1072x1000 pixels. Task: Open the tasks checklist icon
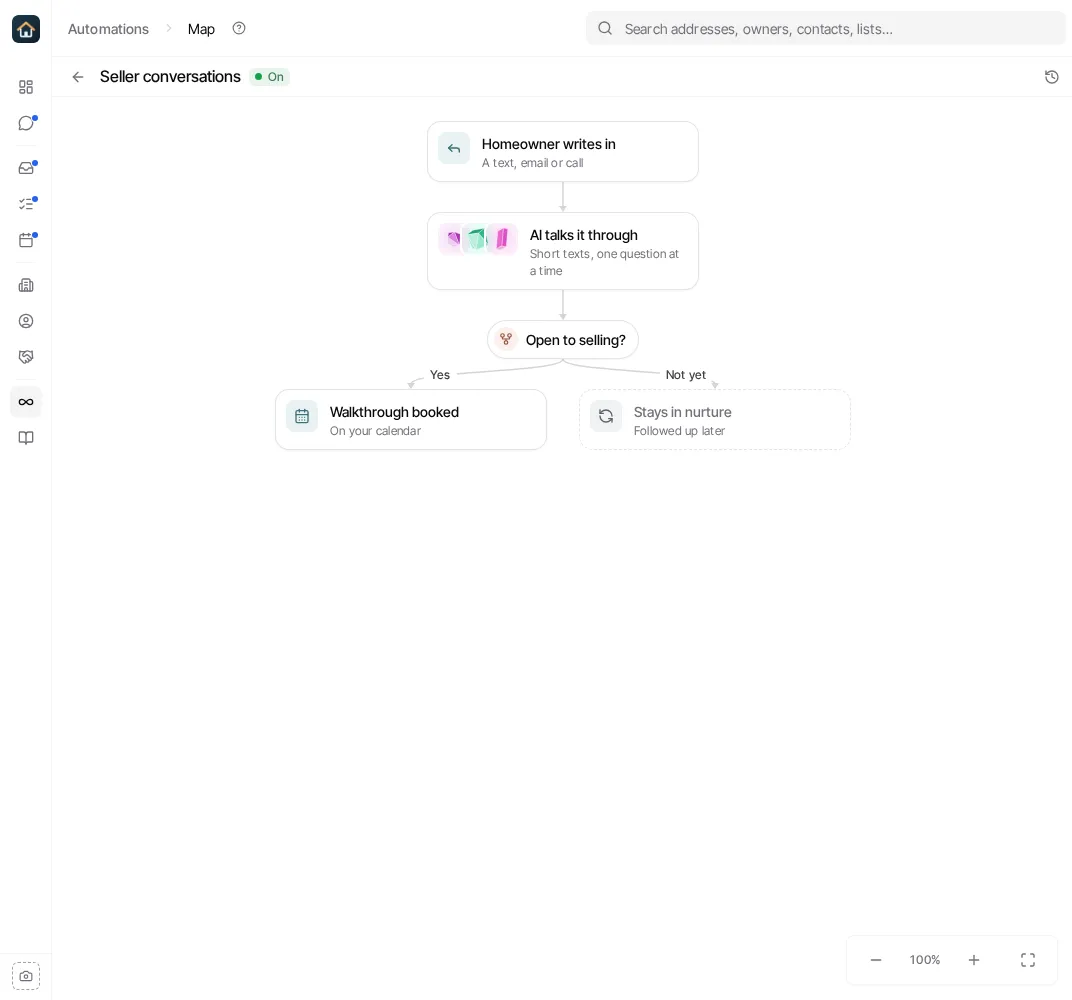coord(26,204)
